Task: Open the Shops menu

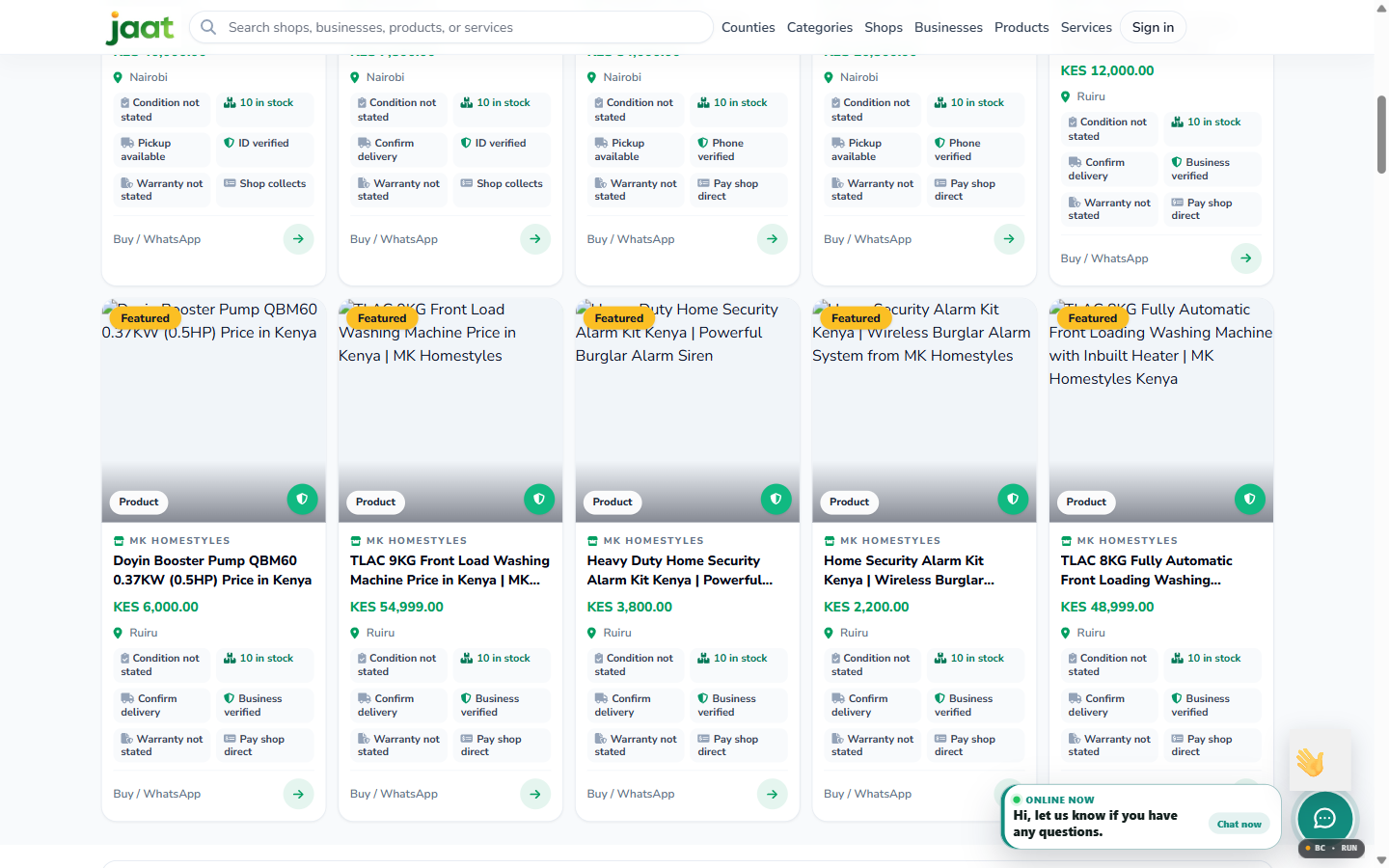Action: click(884, 27)
